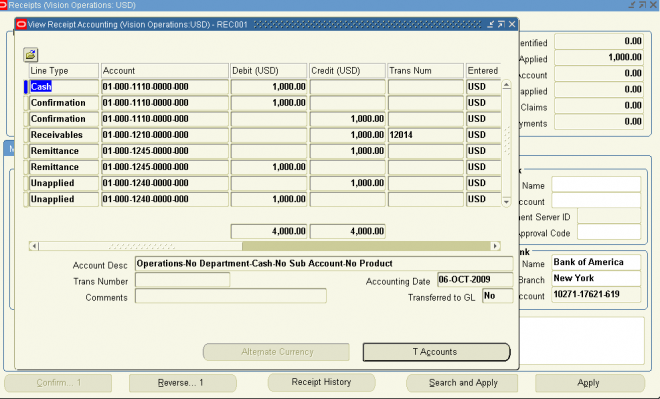Click the Receivables row credit 1,000.00 cell
The width and height of the screenshot is (660, 399).
(x=348, y=135)
